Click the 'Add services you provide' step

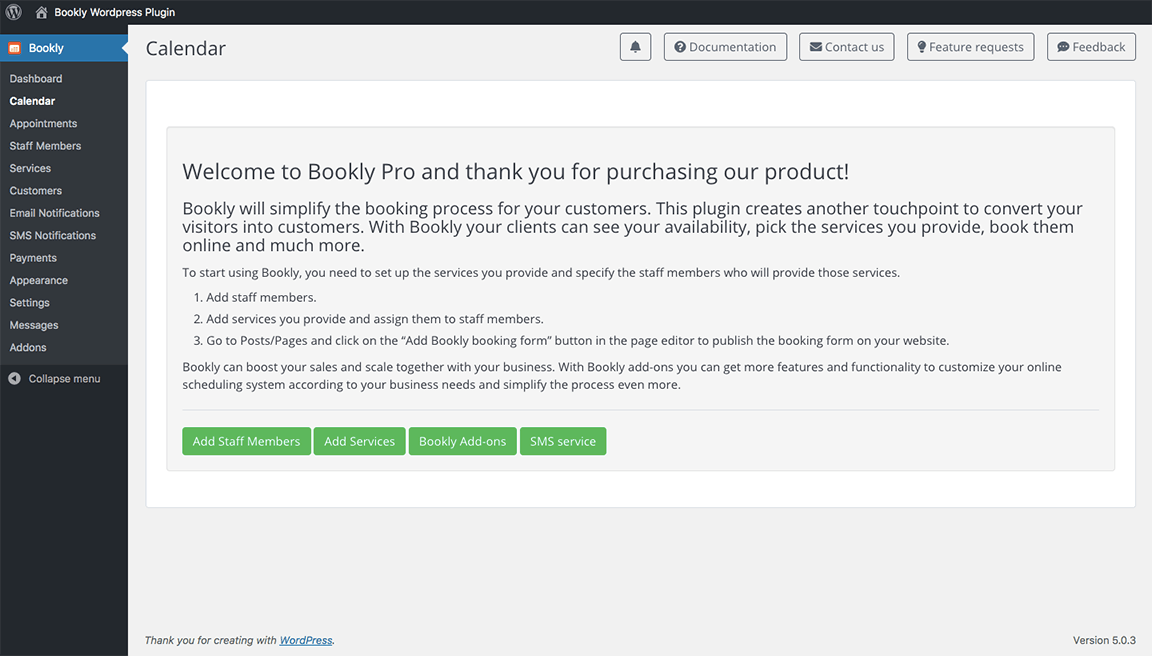click(x=375, y=319)
